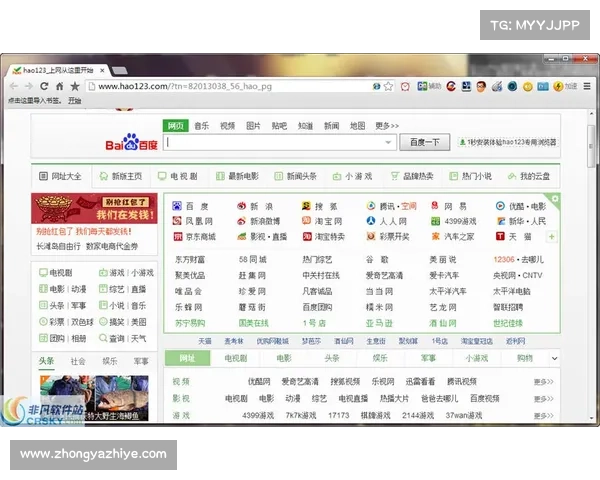
Task: Open 淘宝网 shortcut
Action: point(322,221)
